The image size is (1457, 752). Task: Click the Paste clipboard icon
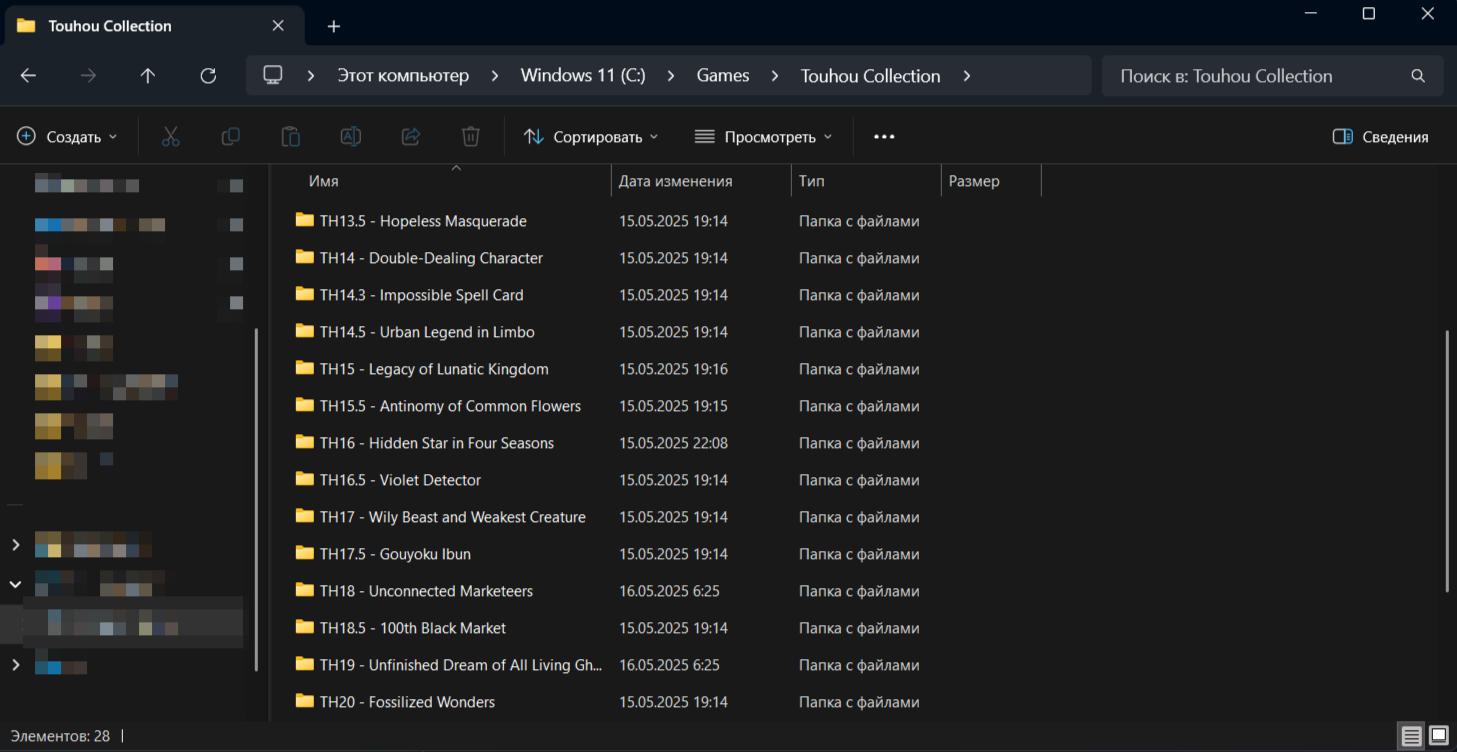click(290, 137)
